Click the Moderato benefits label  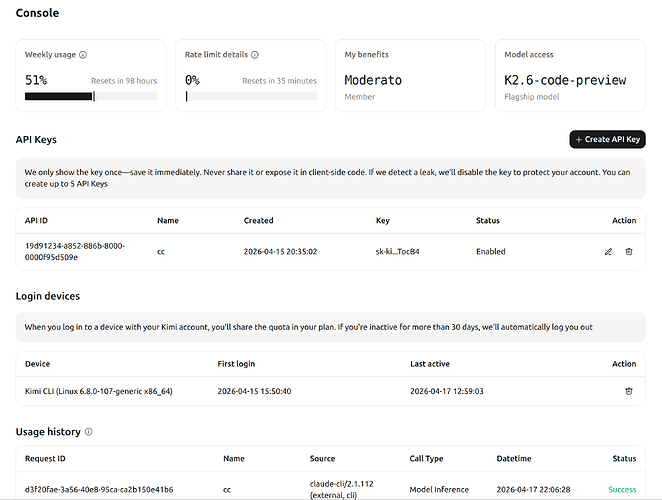tap(373, 80)
